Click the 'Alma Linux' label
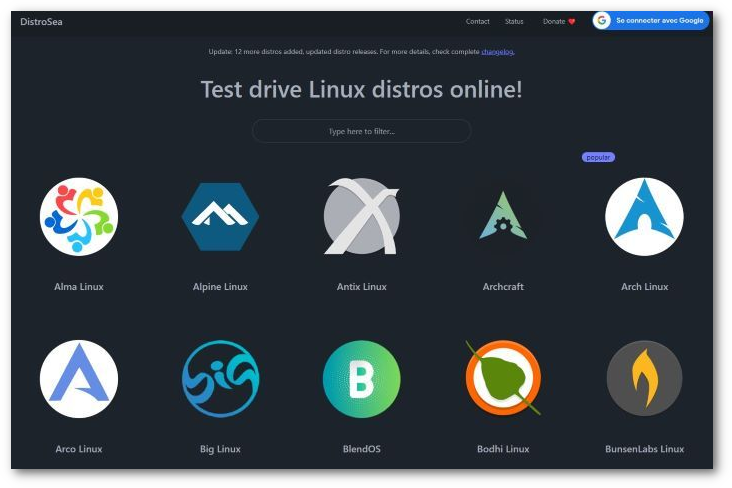The height and width of the screenshot is (488, 732). click(x=79, y=287)
